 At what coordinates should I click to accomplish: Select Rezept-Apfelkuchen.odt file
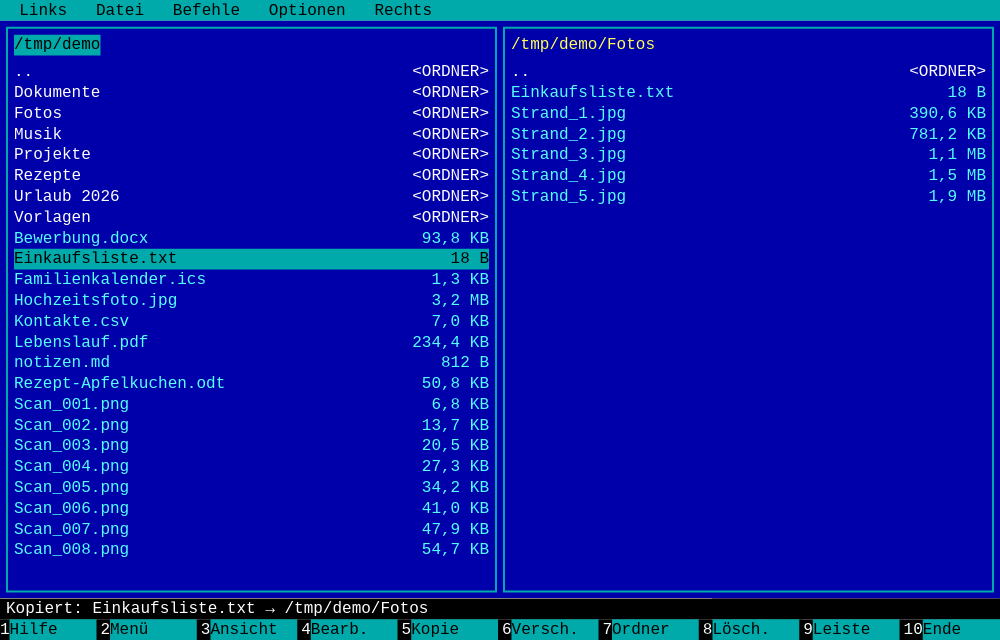251,384
